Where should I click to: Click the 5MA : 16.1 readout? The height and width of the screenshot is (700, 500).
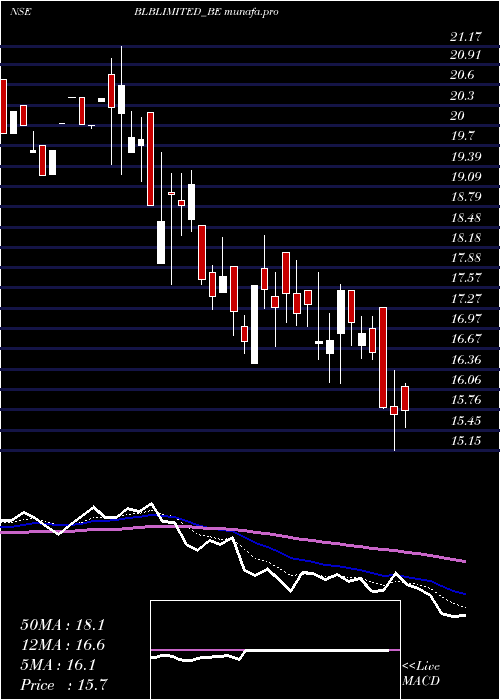pos(58,665)
